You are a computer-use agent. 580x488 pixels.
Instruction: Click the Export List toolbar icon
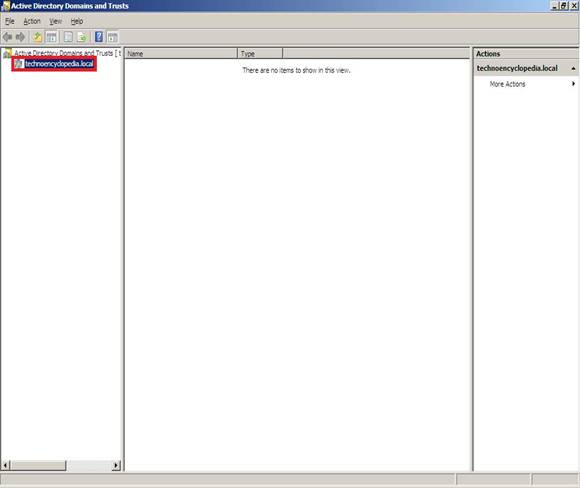pos(82,37)
